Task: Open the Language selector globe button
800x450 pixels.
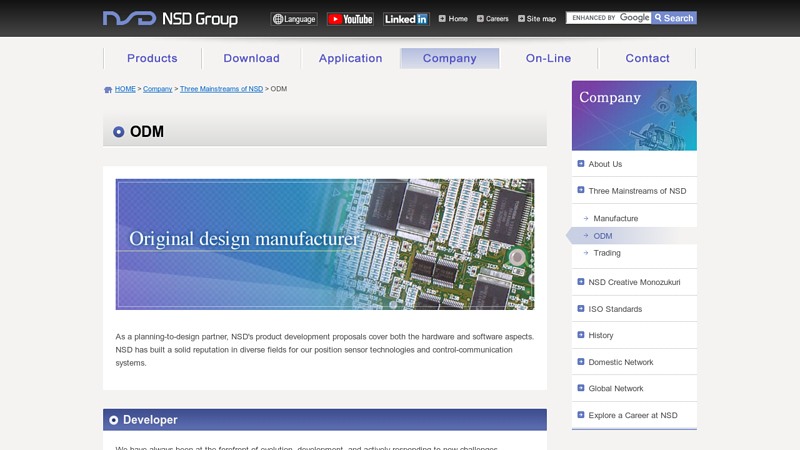Action: tap(294, 19)
